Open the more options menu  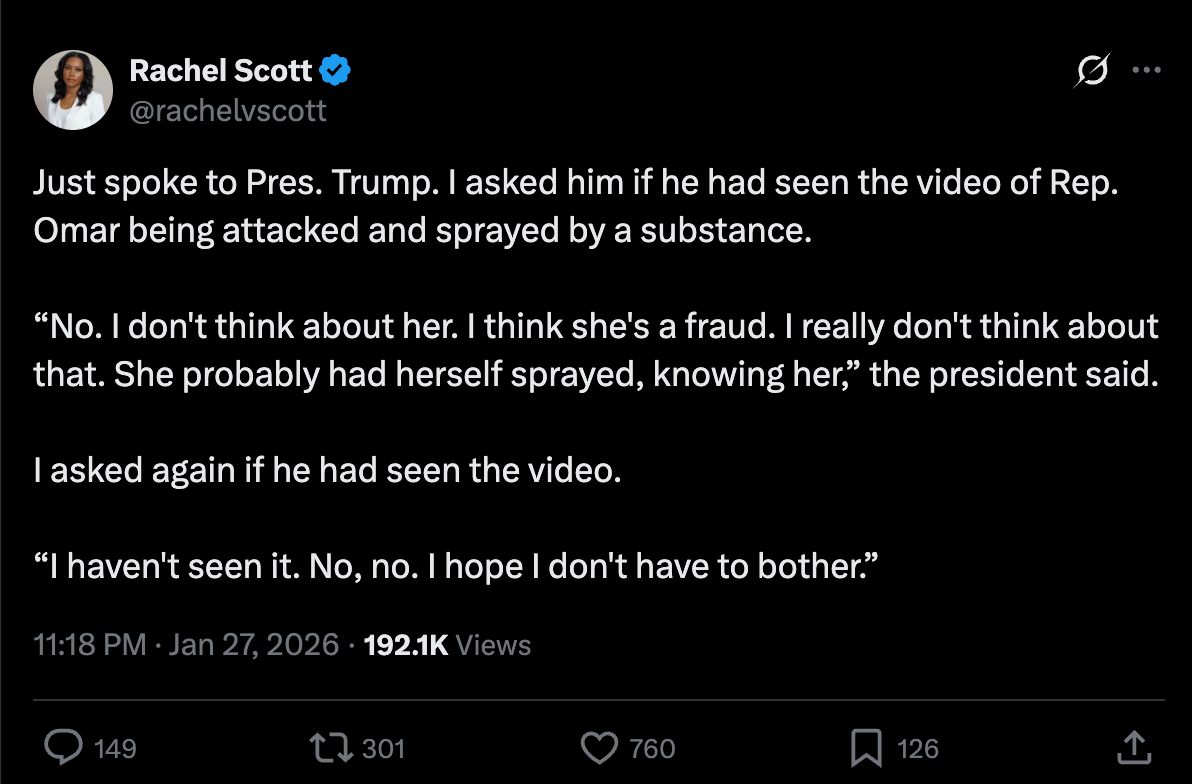tap(1146, 70)
